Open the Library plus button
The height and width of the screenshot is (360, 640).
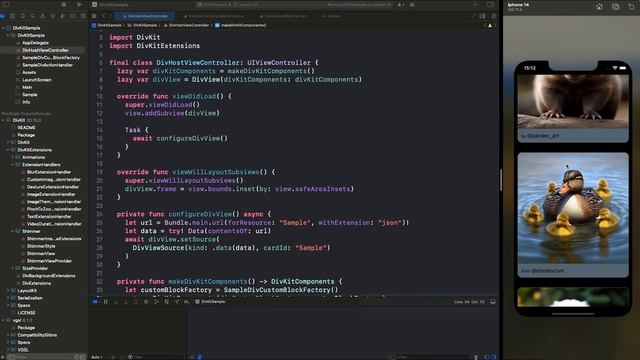(475, 4)
